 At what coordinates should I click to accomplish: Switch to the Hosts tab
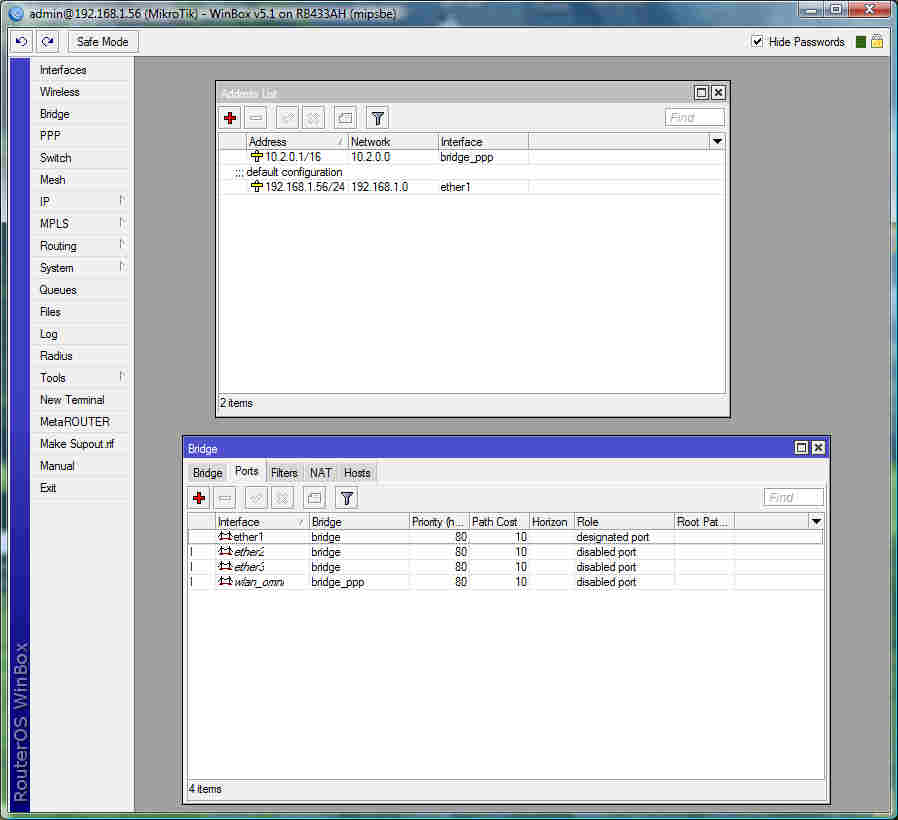pos(357,473)
